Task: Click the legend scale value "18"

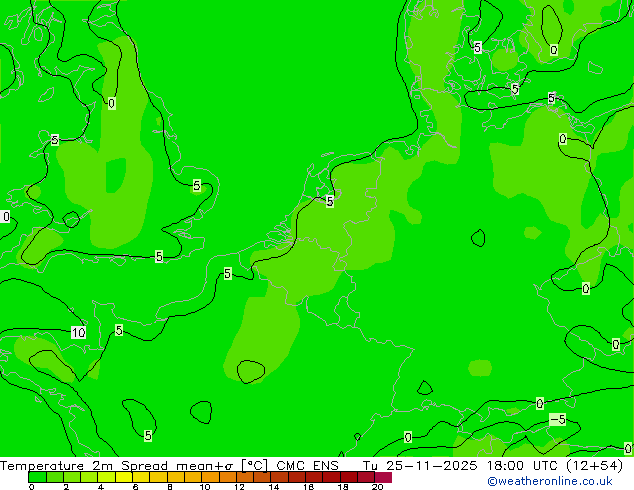Action: (x=343, y=487)
